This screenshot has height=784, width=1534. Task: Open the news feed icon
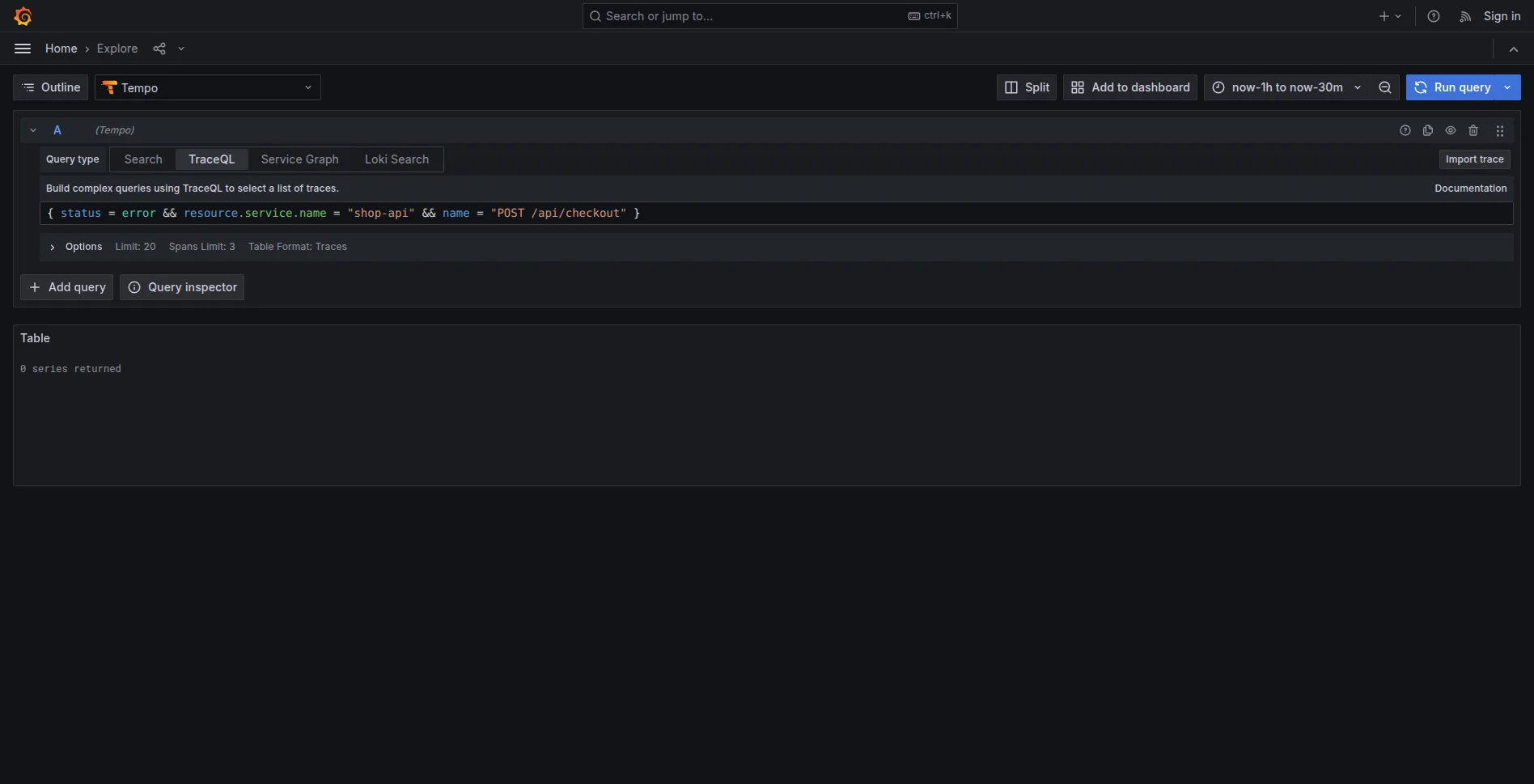tap(1464, 16)
